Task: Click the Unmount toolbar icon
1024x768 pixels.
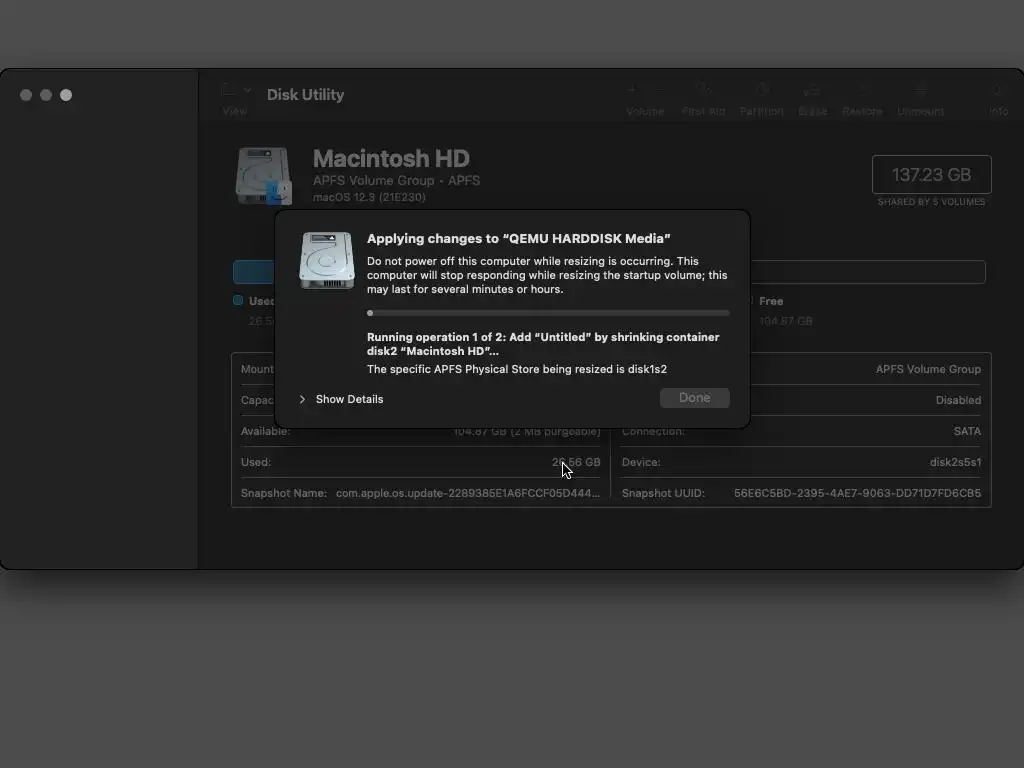Action: (x=920, y=89)
